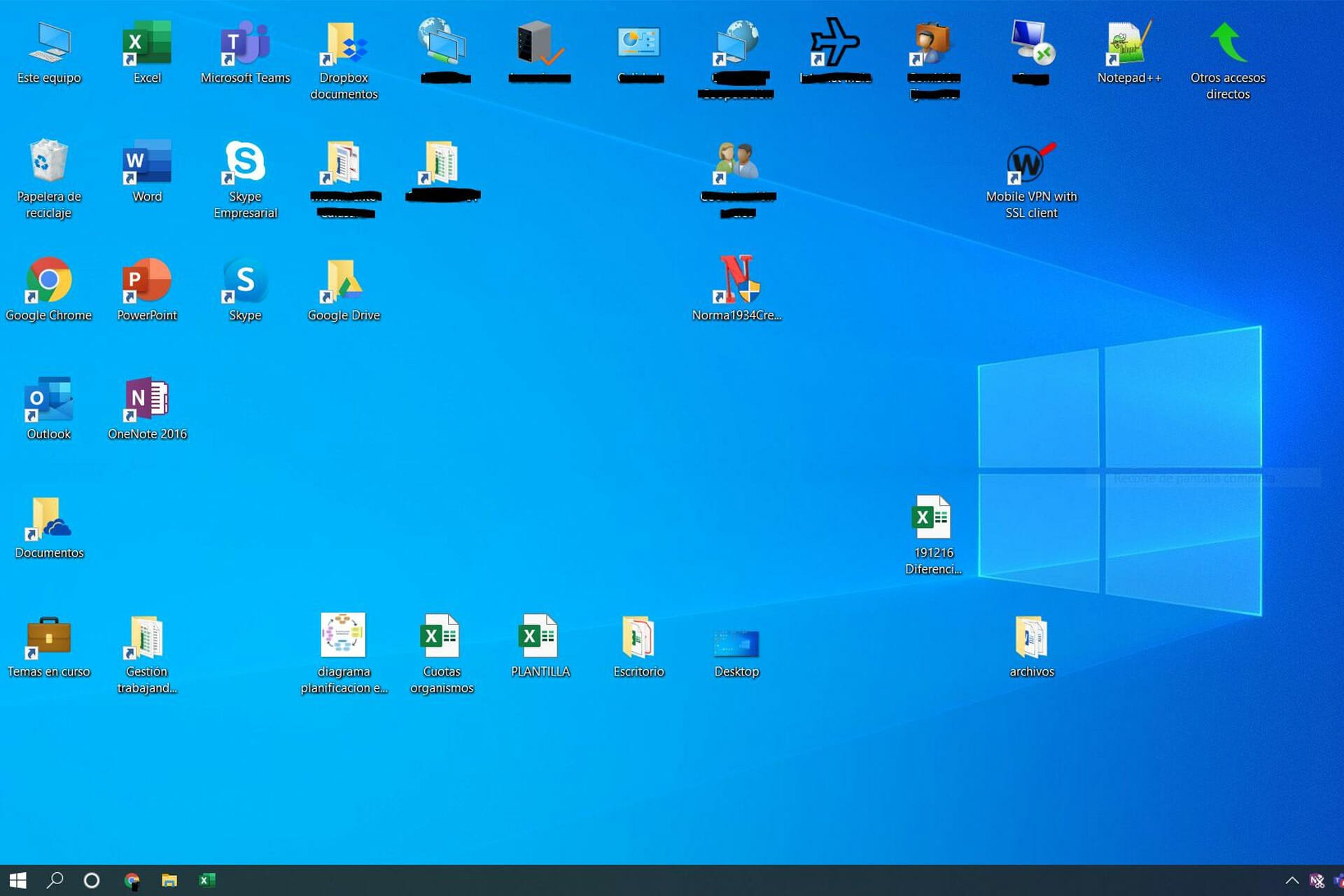Switch to Excel from the taskbar
Viewport: 1344px width, 896px height.
(206, 880)
